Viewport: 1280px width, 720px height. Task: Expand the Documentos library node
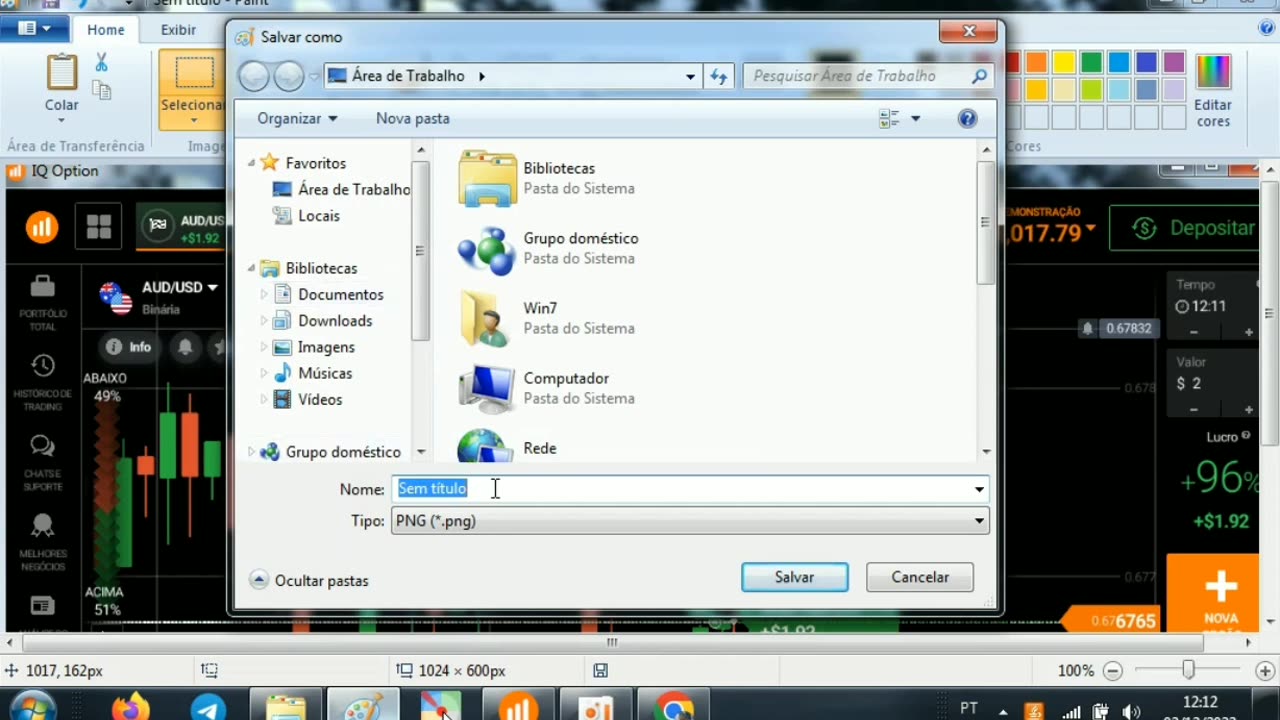coord(264,295)
